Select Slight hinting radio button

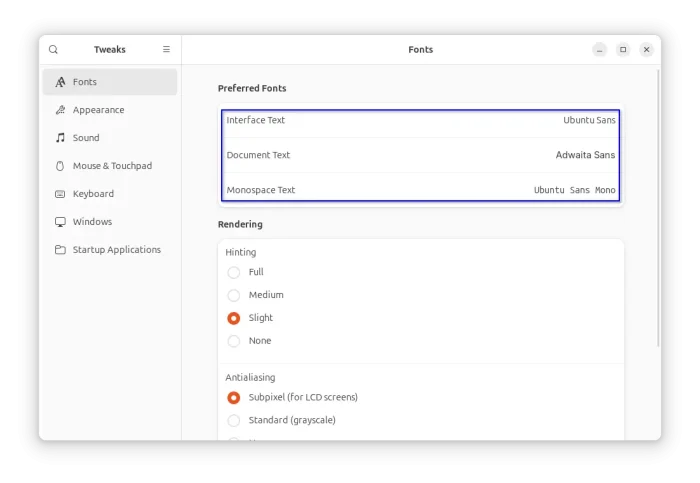pyautogui.click(x=233, y=318)
